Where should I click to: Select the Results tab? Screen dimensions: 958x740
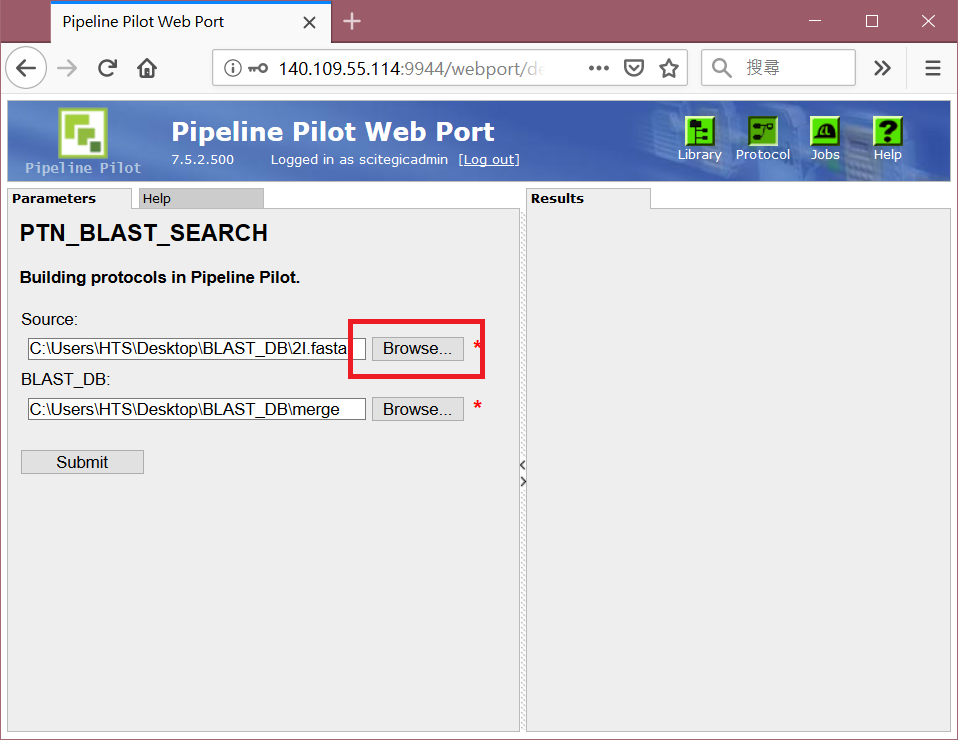coord(588,199)
